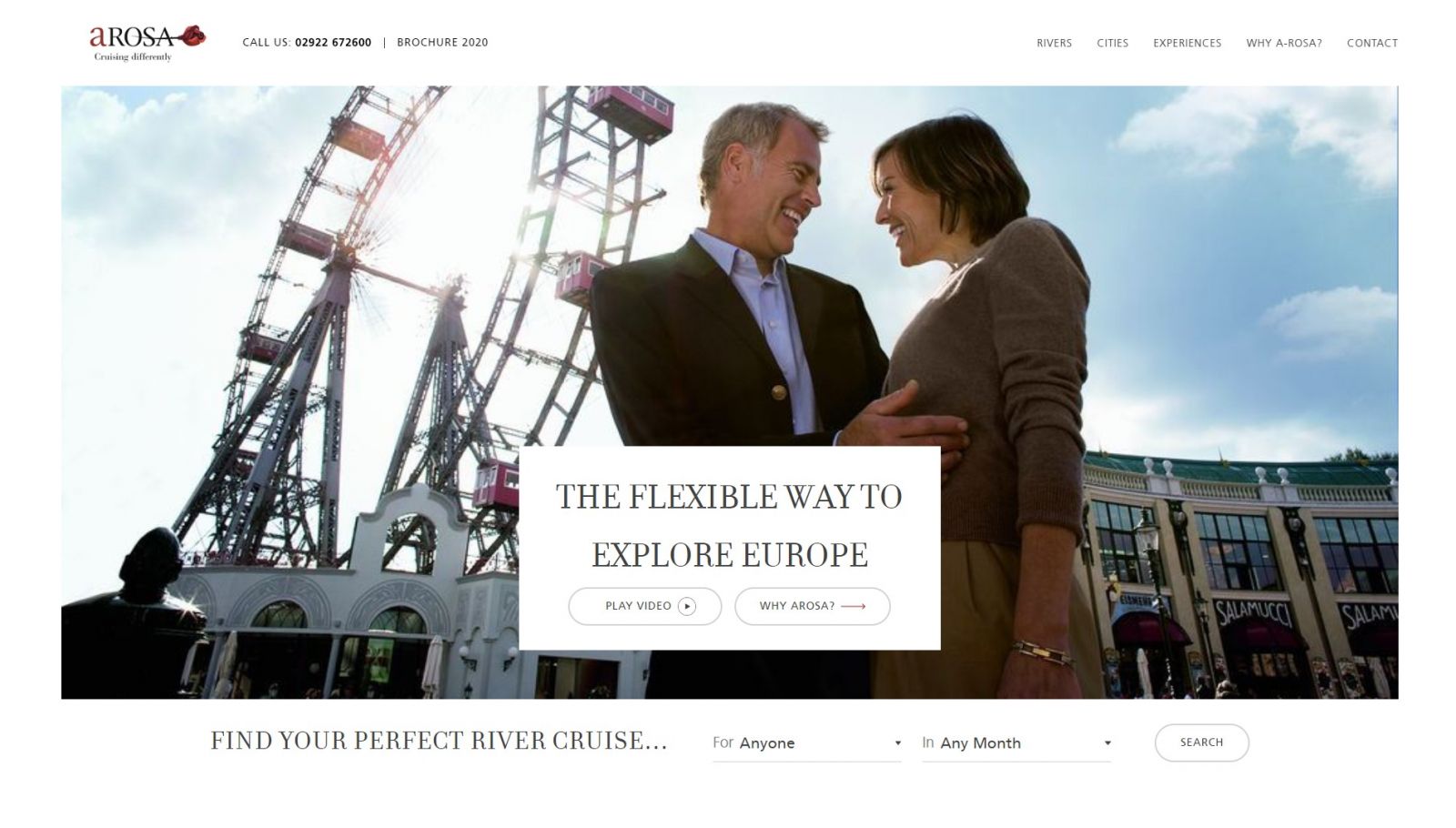
Task: Expand the For Anyone dropdown
Action: 807,743
